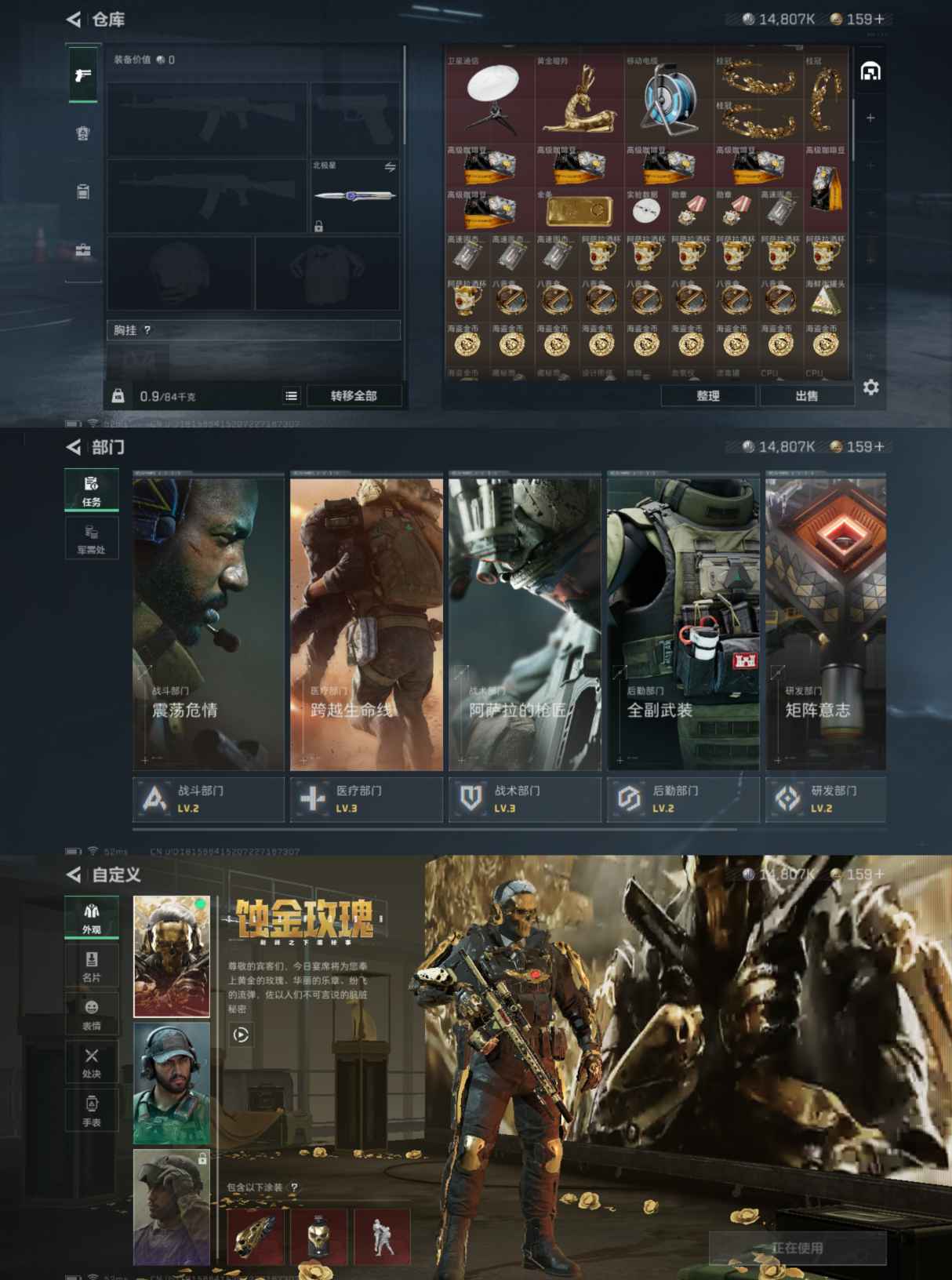Click the 后勤部门 LV.2 button
The image size is (952, 1280).
pos(683,799)
